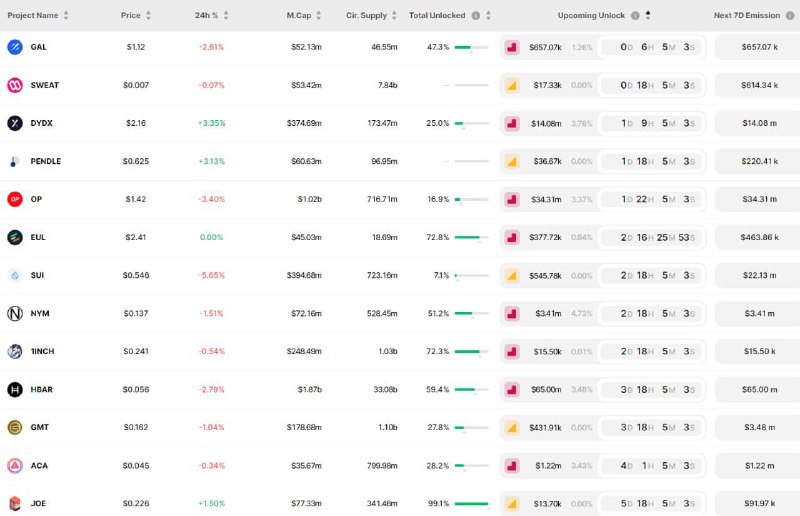The height and width of the screenshot is (516, 800).
Task: Click the yellow linear unlock icon in SUI row
Action: (x=512, y=276)
